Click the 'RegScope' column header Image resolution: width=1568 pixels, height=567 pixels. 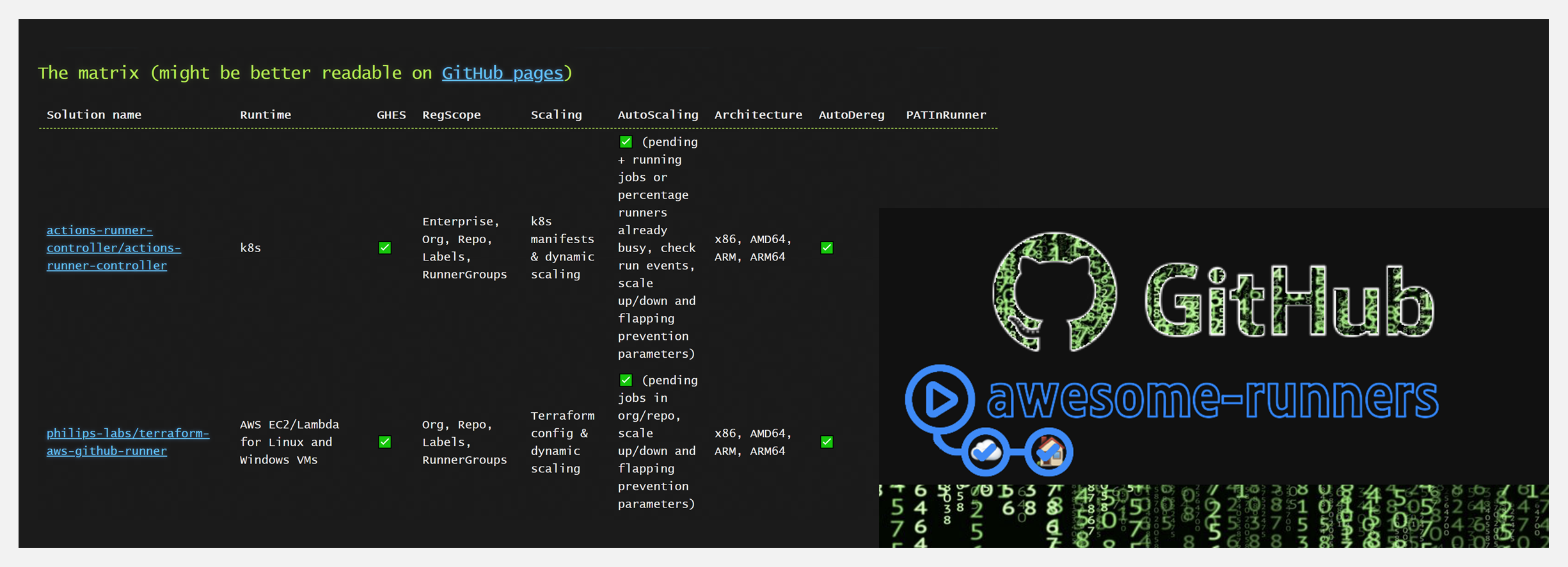(452, 115)
